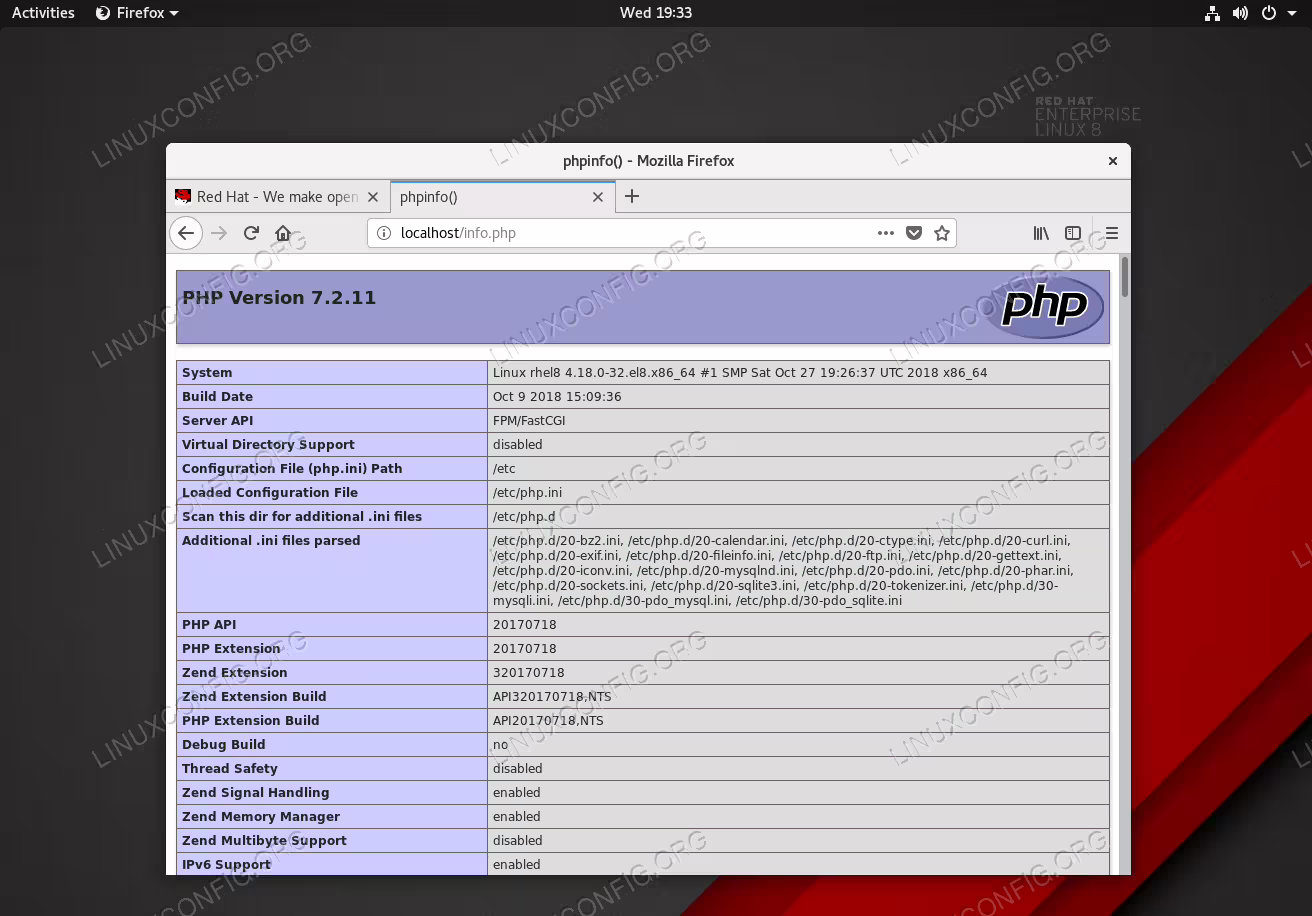Select the /etc/php.d value

pos(524,517)
